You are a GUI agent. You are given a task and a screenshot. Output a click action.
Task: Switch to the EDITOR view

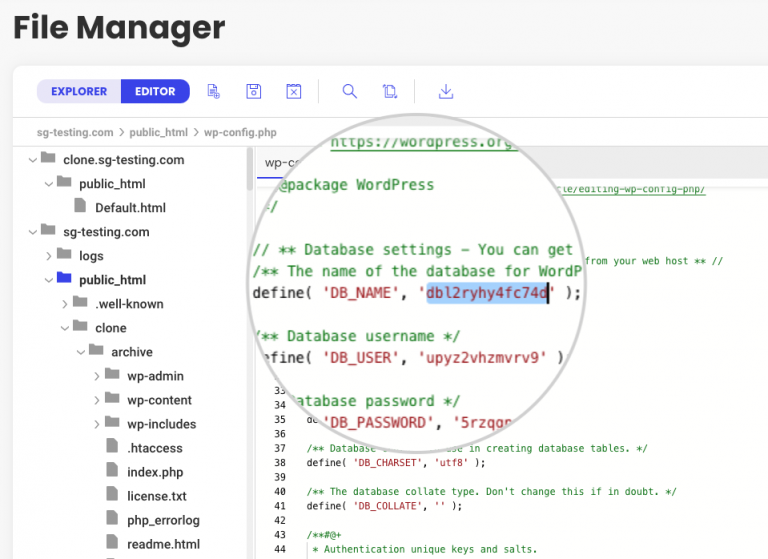[155, 91]
